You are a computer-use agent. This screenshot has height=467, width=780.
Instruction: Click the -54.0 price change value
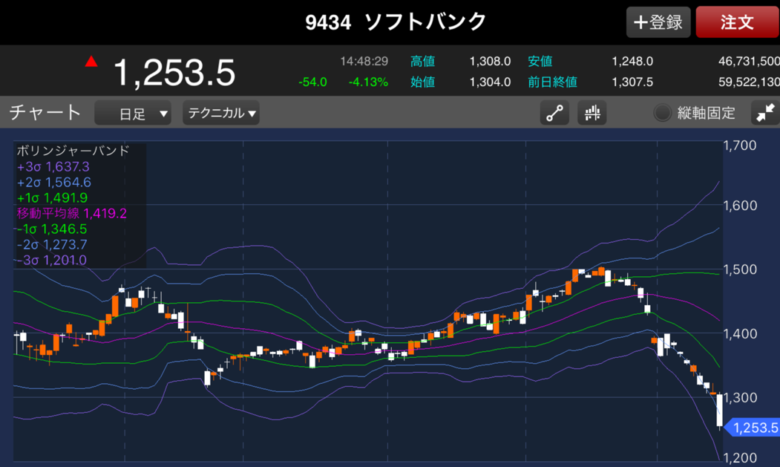[312, 82]
